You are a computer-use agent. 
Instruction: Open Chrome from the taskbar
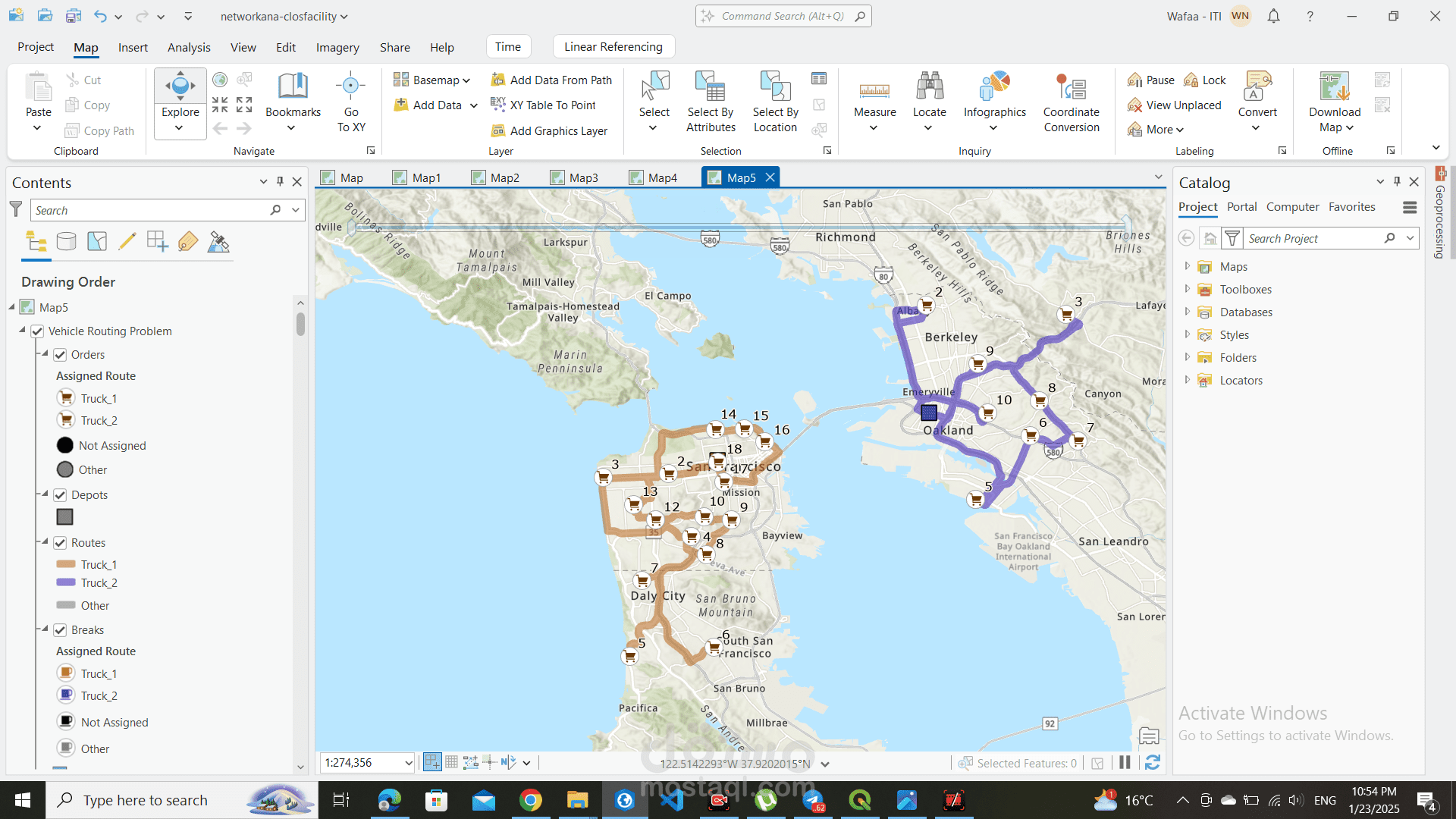531,800
